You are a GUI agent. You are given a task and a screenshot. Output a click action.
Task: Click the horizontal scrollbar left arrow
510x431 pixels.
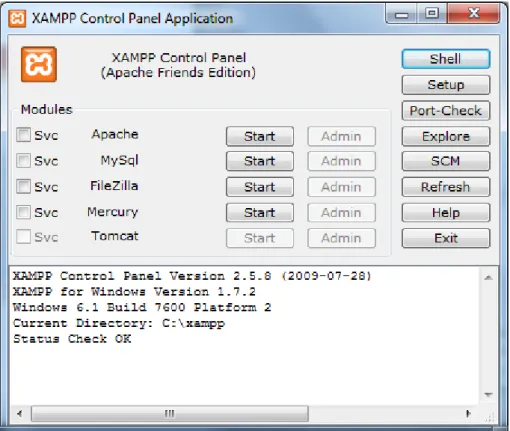pyautogui.click(x=19, y=414)
